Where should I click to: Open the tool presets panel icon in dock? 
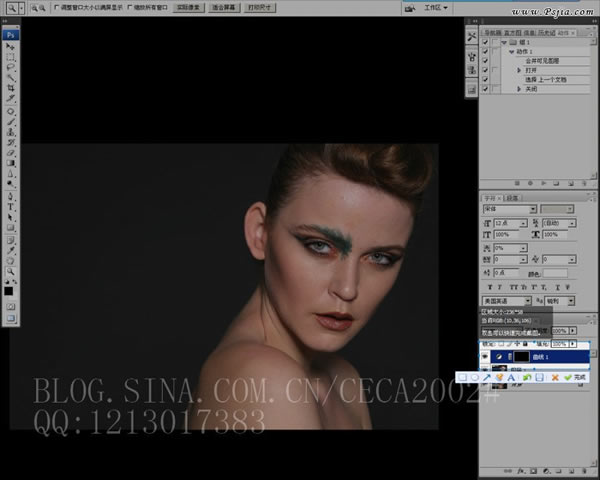point(471,37)
